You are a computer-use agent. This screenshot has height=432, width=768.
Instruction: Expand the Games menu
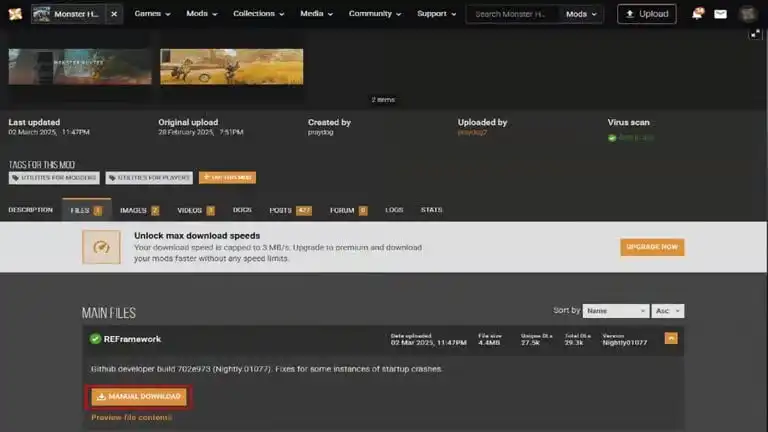[152, 14]
